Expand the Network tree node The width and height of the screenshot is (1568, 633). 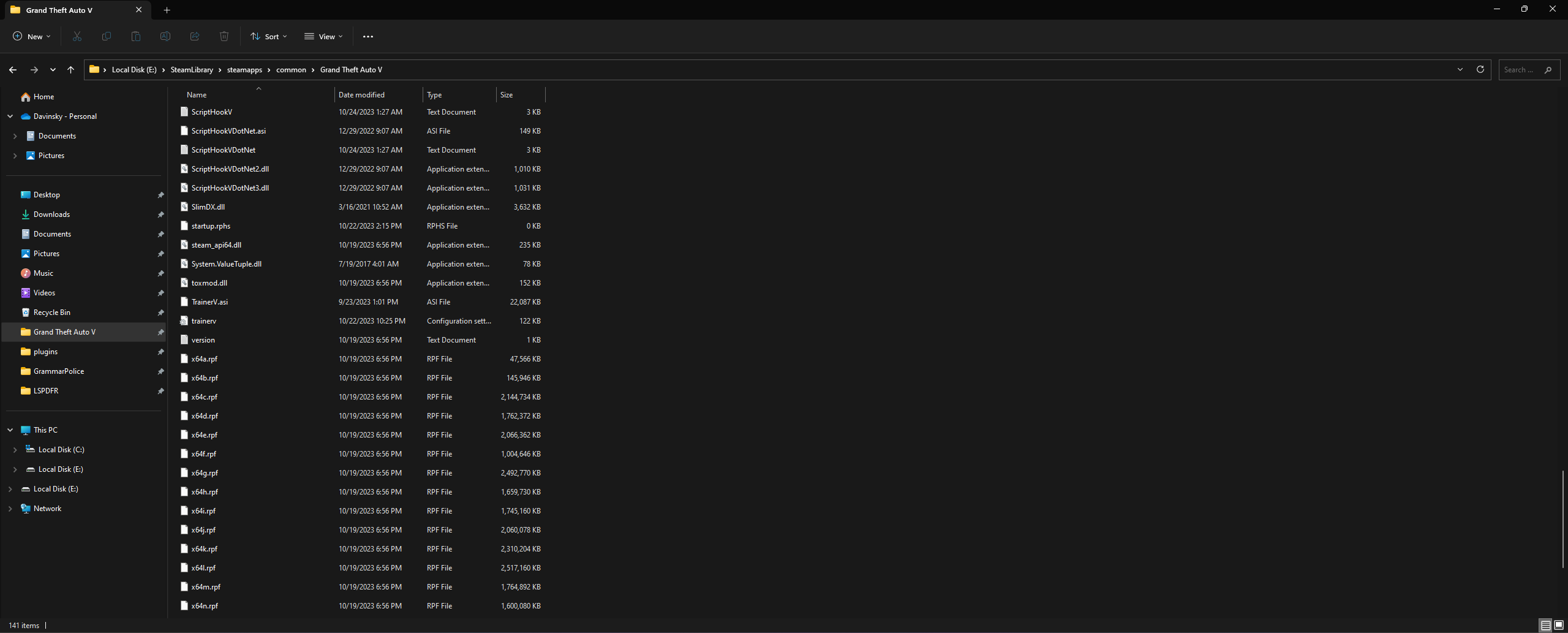(x=10, y=509)
